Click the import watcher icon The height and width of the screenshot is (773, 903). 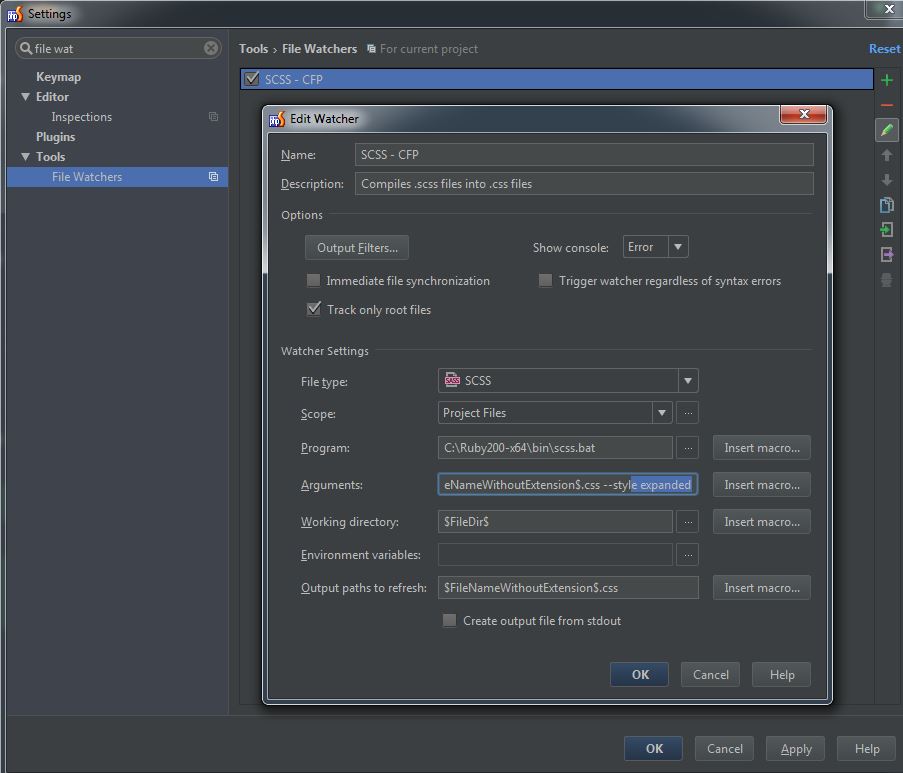point(886,230)
